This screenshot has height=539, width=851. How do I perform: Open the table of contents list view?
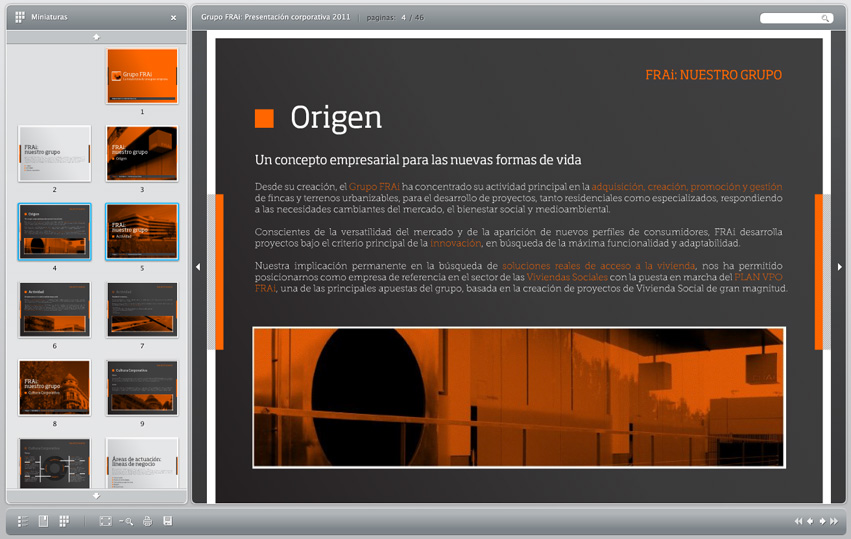pos(22,521)
